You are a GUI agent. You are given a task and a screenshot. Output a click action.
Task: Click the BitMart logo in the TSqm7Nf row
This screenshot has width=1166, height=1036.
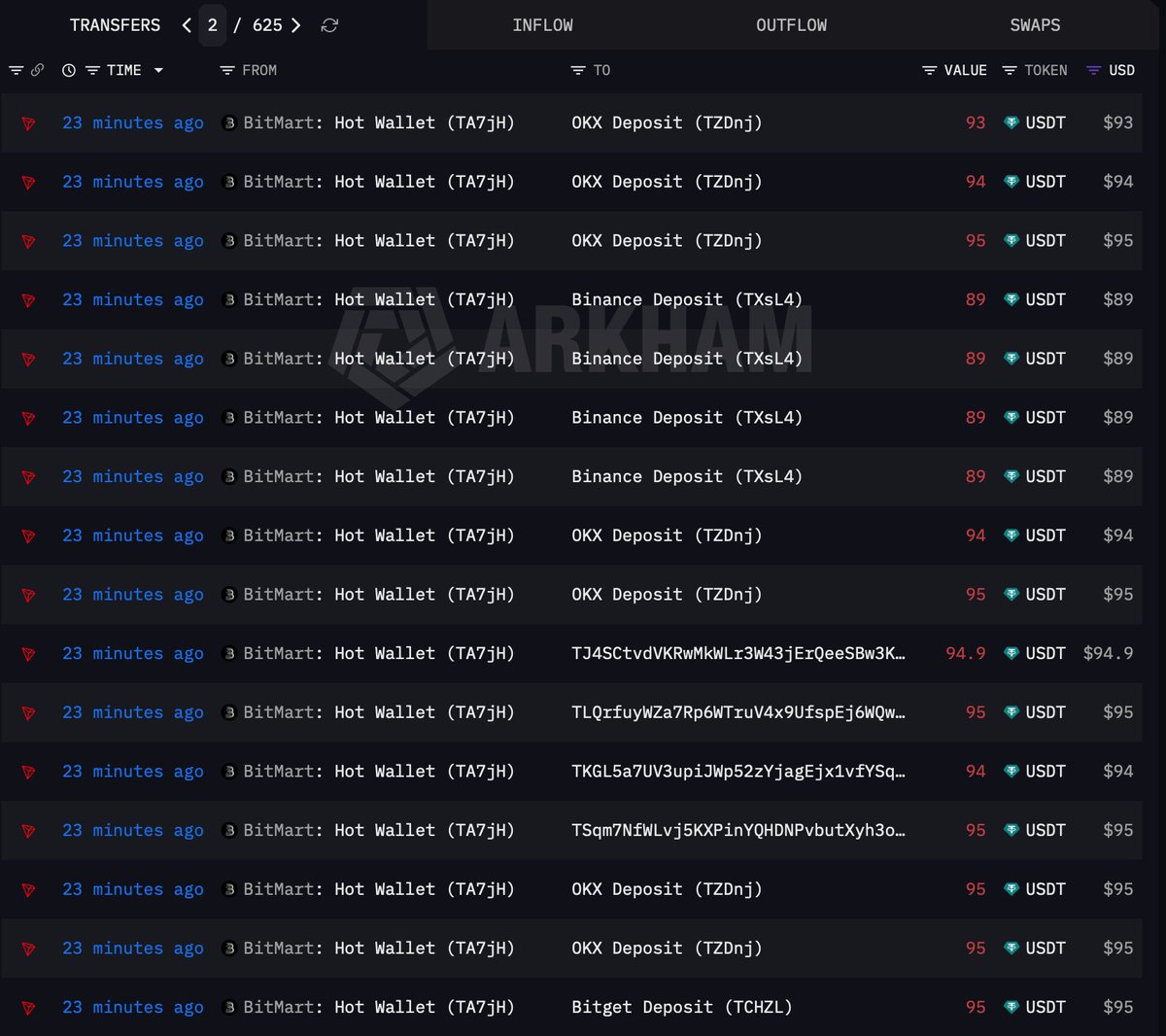point(229,830)
